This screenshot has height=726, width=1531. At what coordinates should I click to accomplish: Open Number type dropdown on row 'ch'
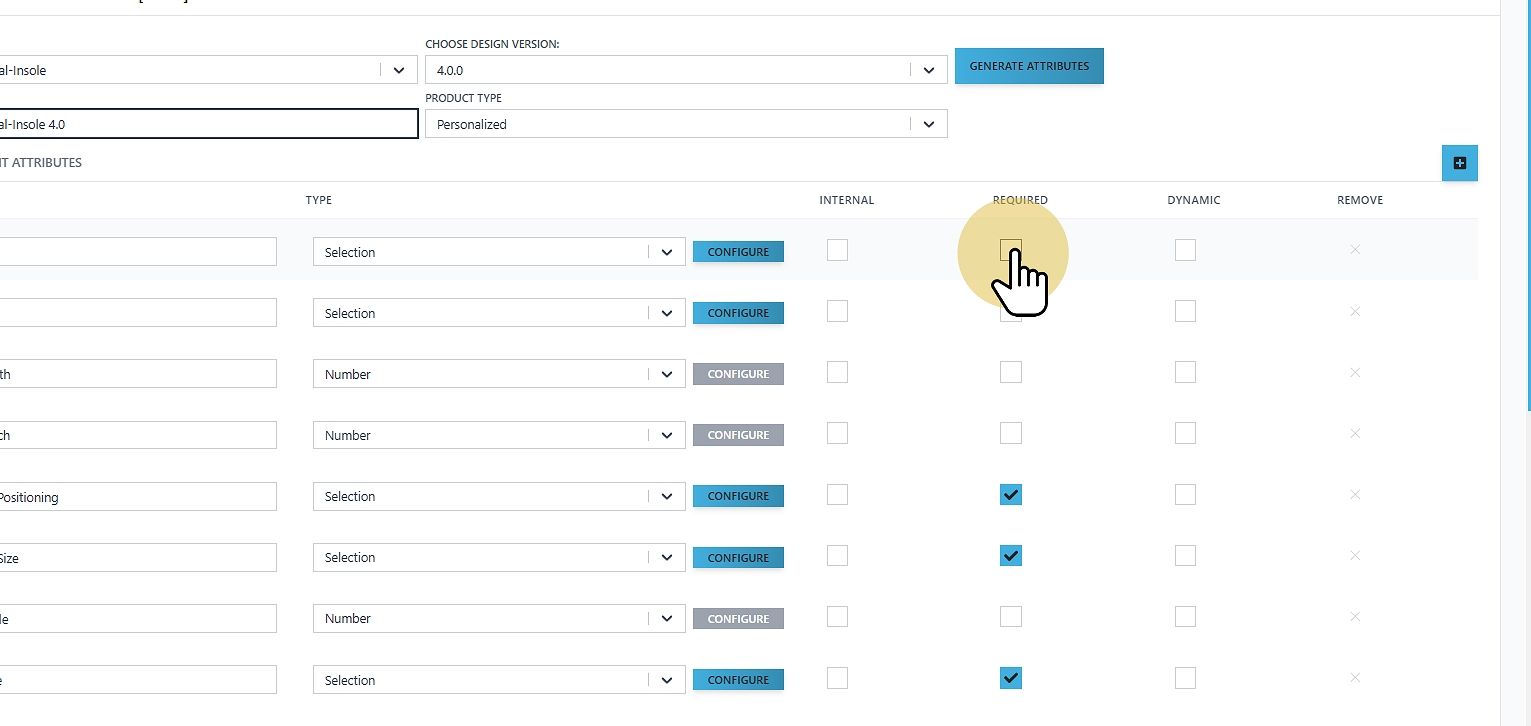click(x=499, y=435)
